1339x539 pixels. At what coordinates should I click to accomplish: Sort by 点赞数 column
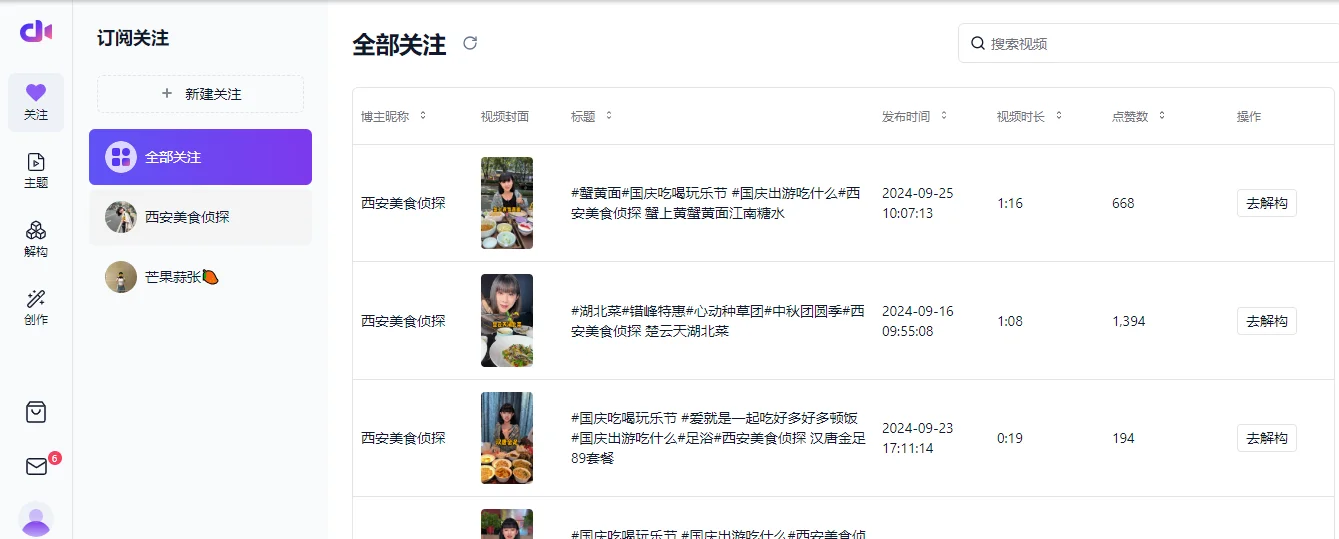1162,116
